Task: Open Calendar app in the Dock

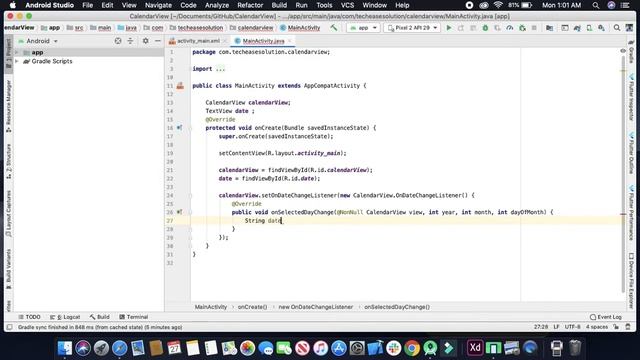Action: pos(174,348)
